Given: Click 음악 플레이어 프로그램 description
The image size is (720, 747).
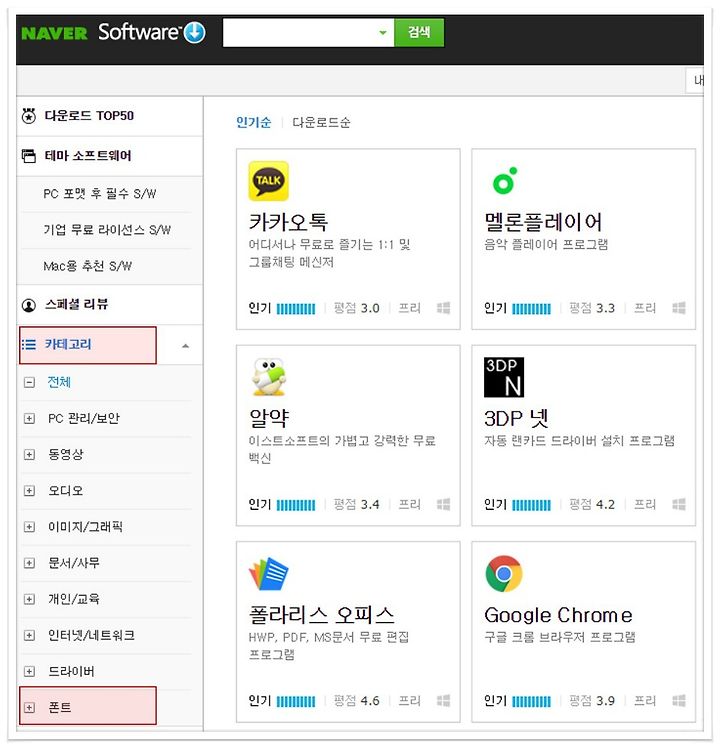Looking at the screenshot, I should pyautogui.click(x=546, y=245).
